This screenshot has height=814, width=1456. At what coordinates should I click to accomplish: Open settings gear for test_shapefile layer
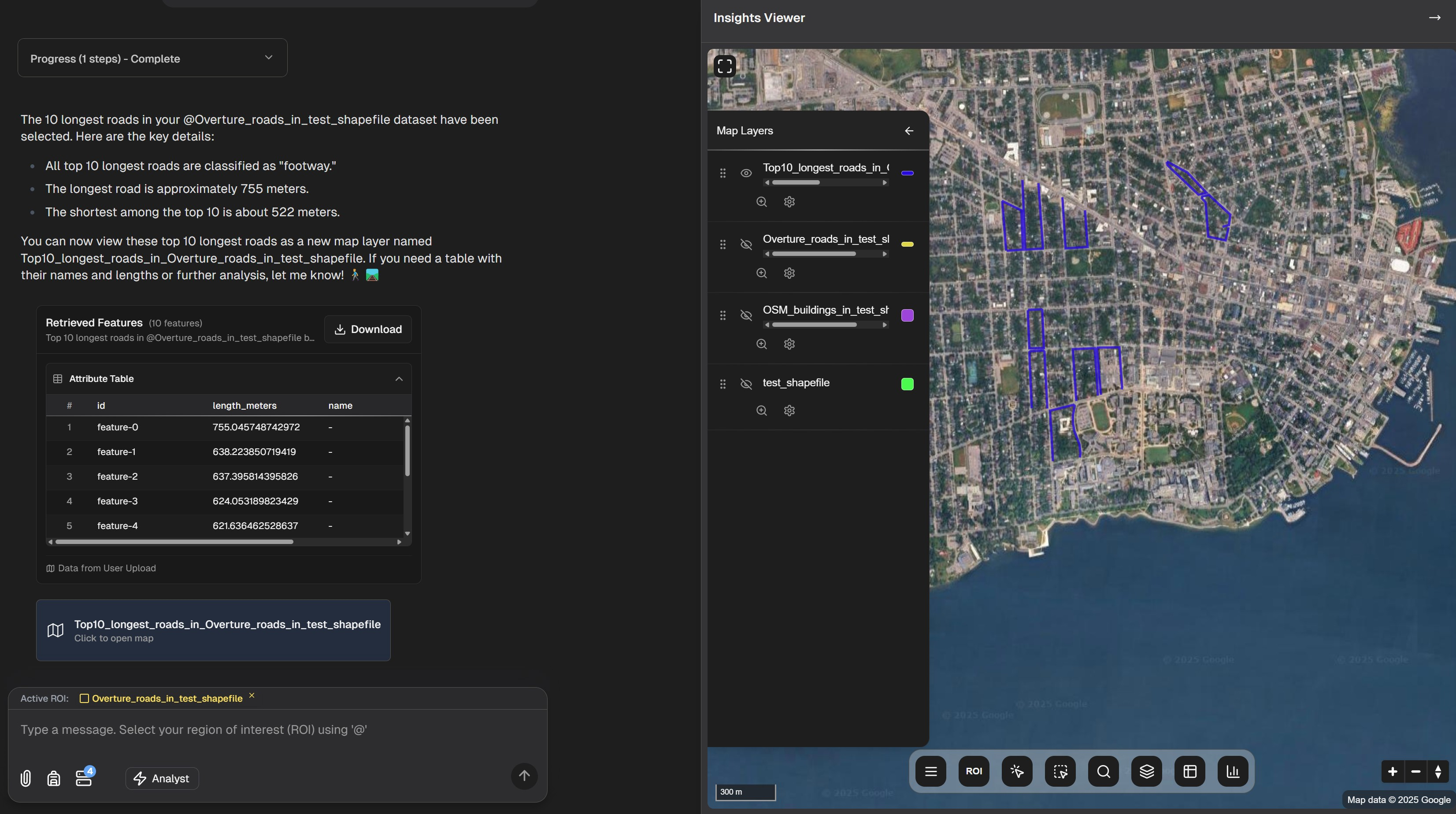[789, 411]
